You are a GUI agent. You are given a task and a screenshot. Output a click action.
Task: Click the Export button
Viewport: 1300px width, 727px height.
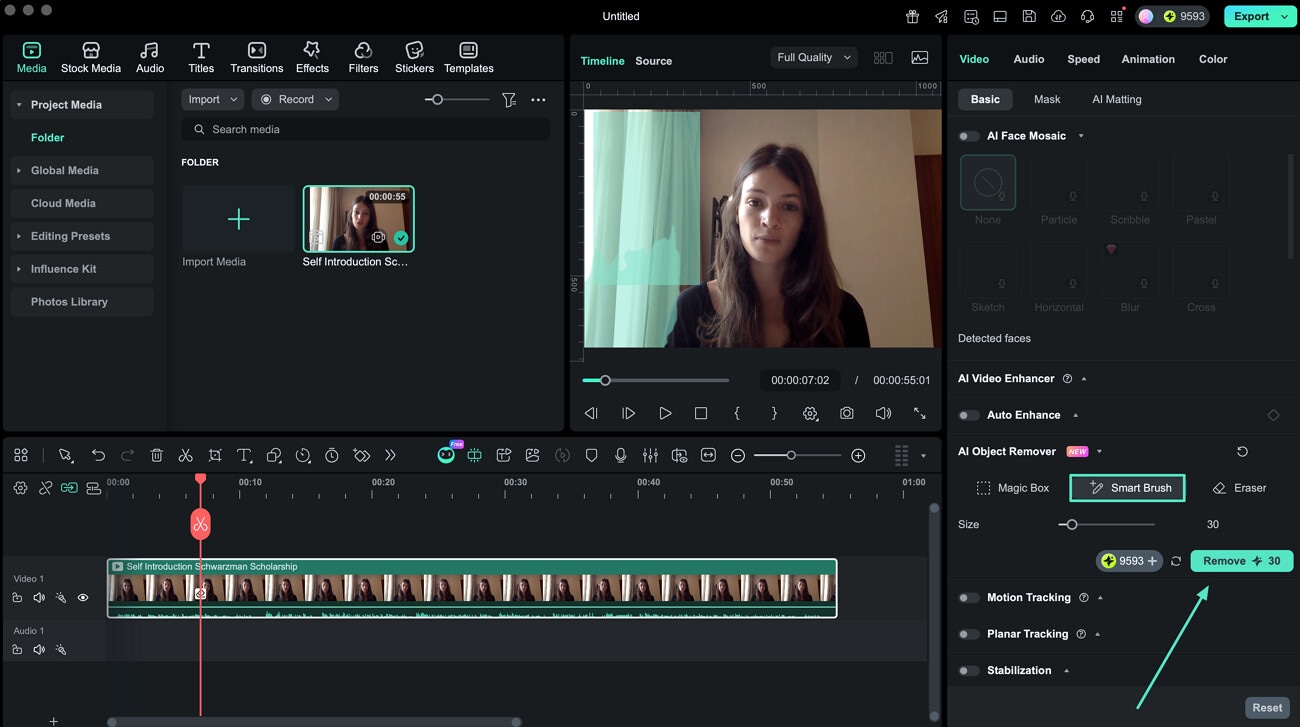coord(1252,16)
